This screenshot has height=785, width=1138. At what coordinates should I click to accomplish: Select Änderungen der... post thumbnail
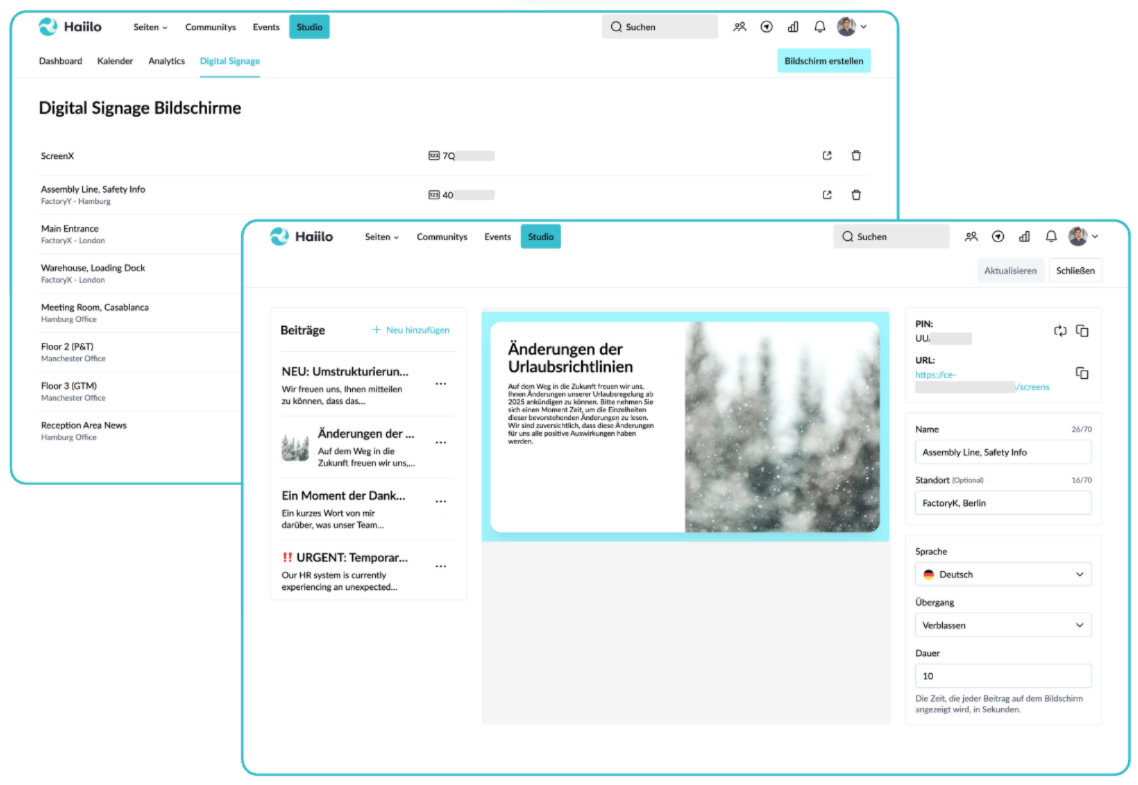point(295,447)
